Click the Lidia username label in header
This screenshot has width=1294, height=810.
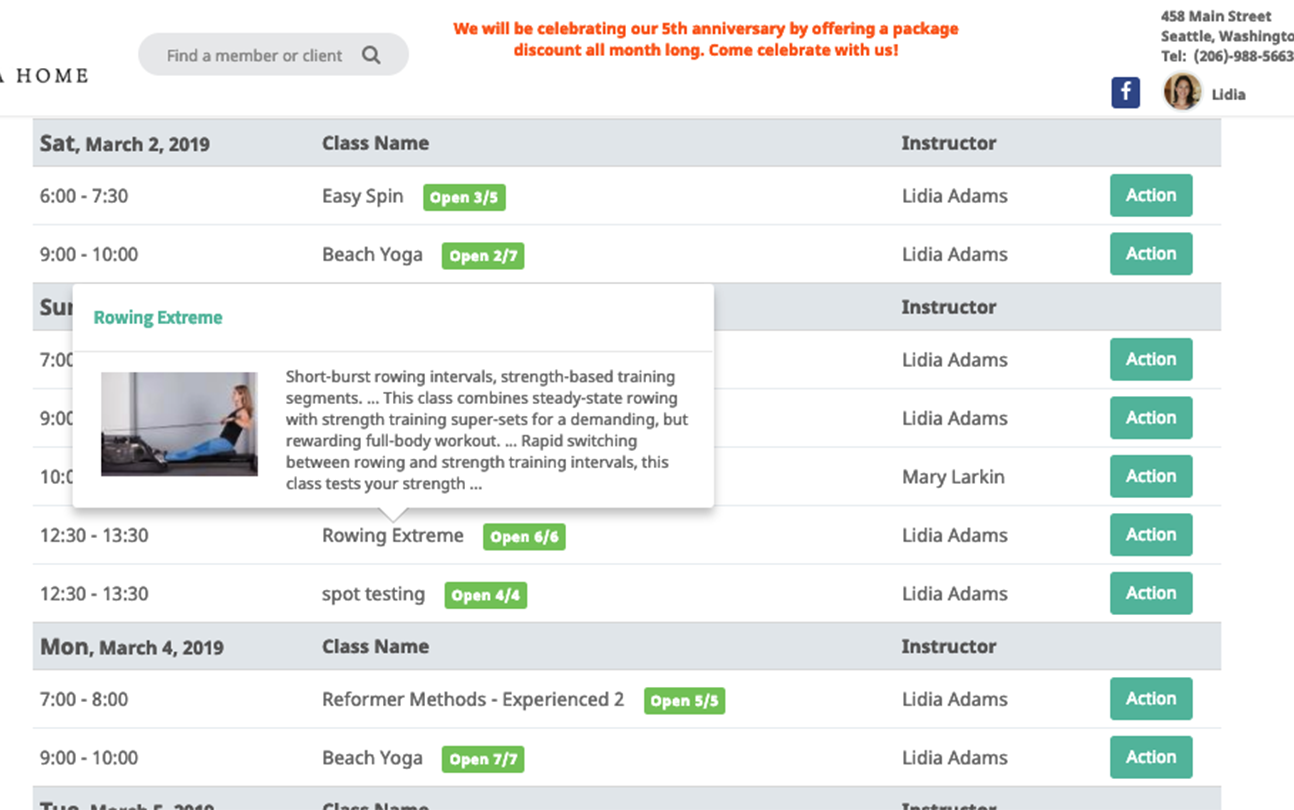click(x=1228, y=95)
